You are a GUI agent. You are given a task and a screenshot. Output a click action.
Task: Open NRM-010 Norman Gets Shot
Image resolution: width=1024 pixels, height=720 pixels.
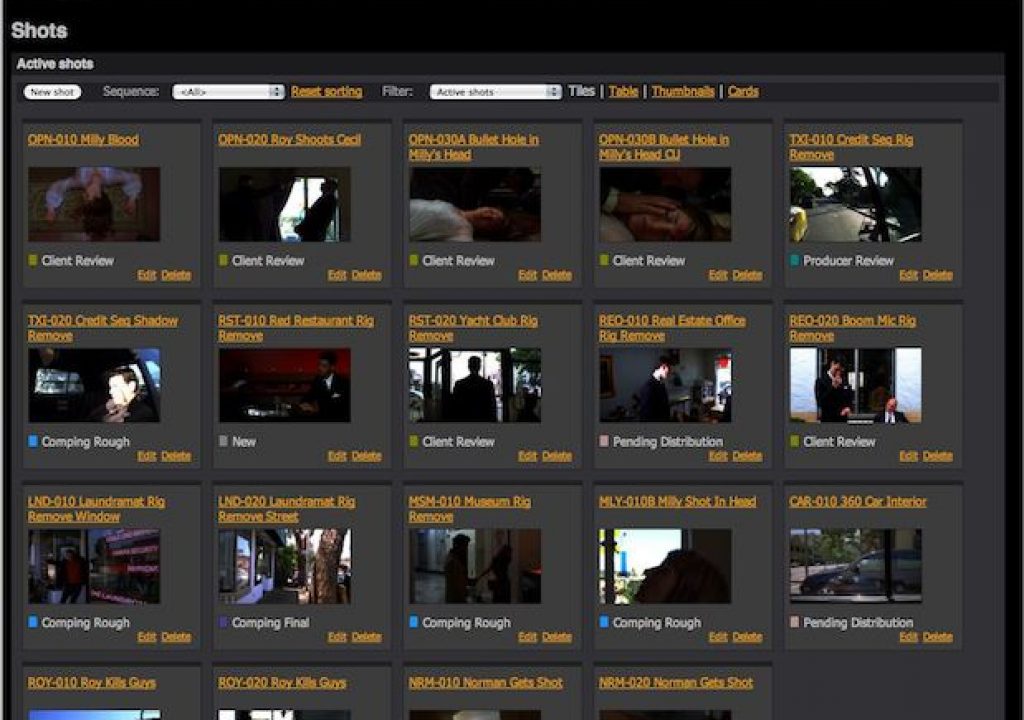(x=485, y=682)
